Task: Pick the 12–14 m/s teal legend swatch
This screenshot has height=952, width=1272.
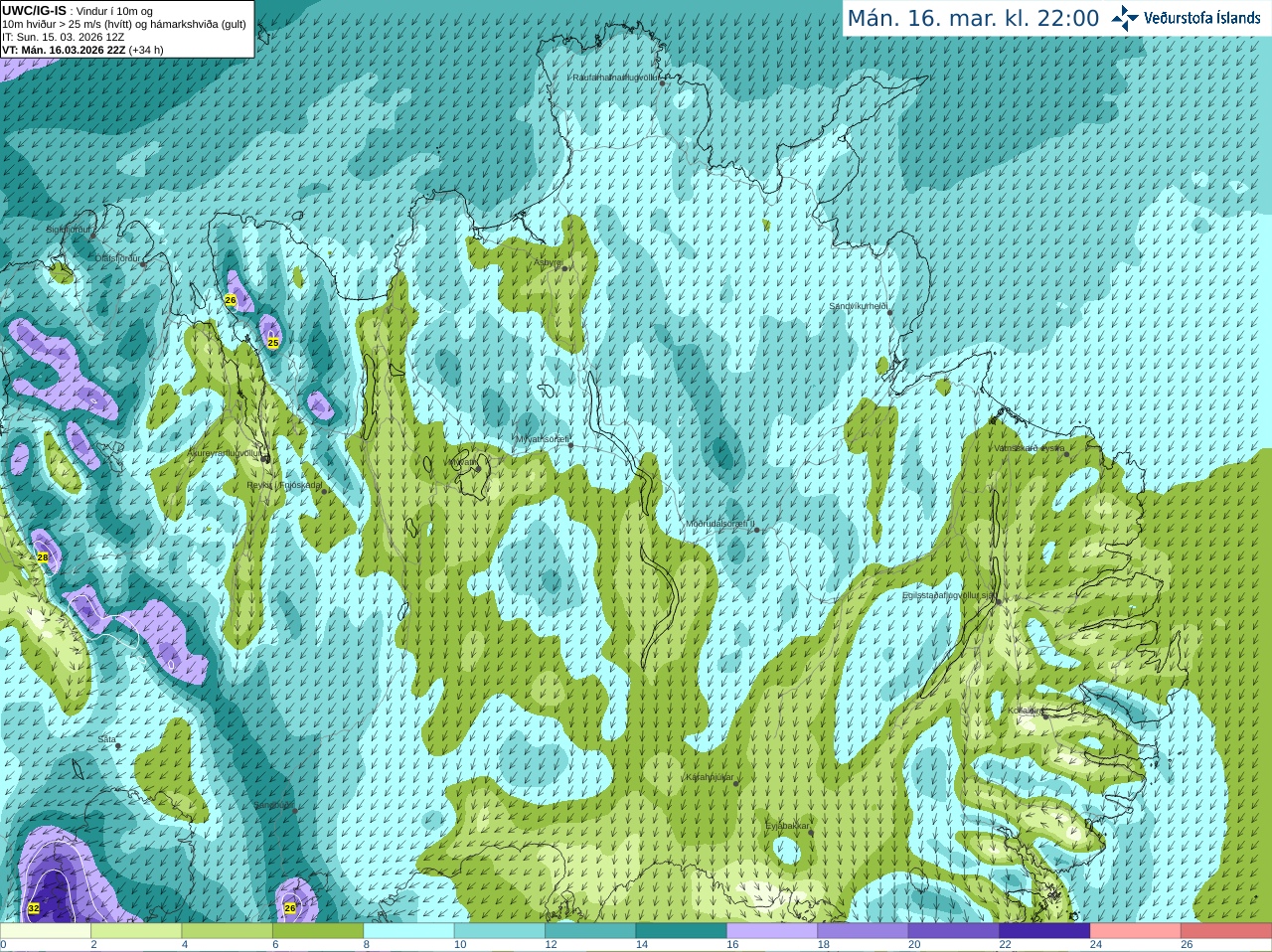Action: point(590,931)
